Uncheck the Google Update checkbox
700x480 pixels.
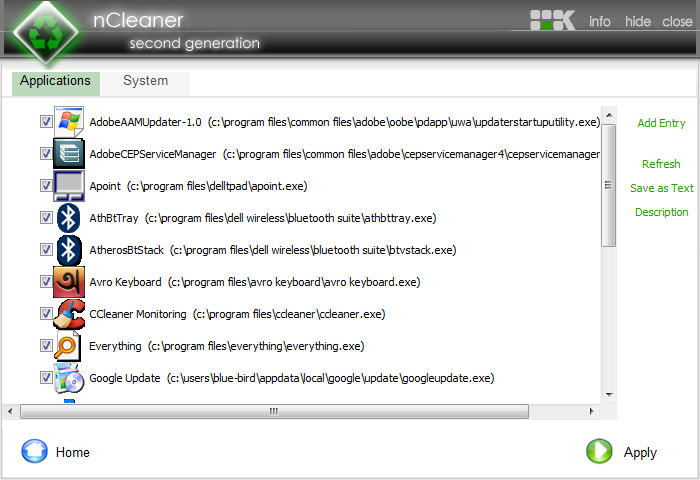pos(46,377)
